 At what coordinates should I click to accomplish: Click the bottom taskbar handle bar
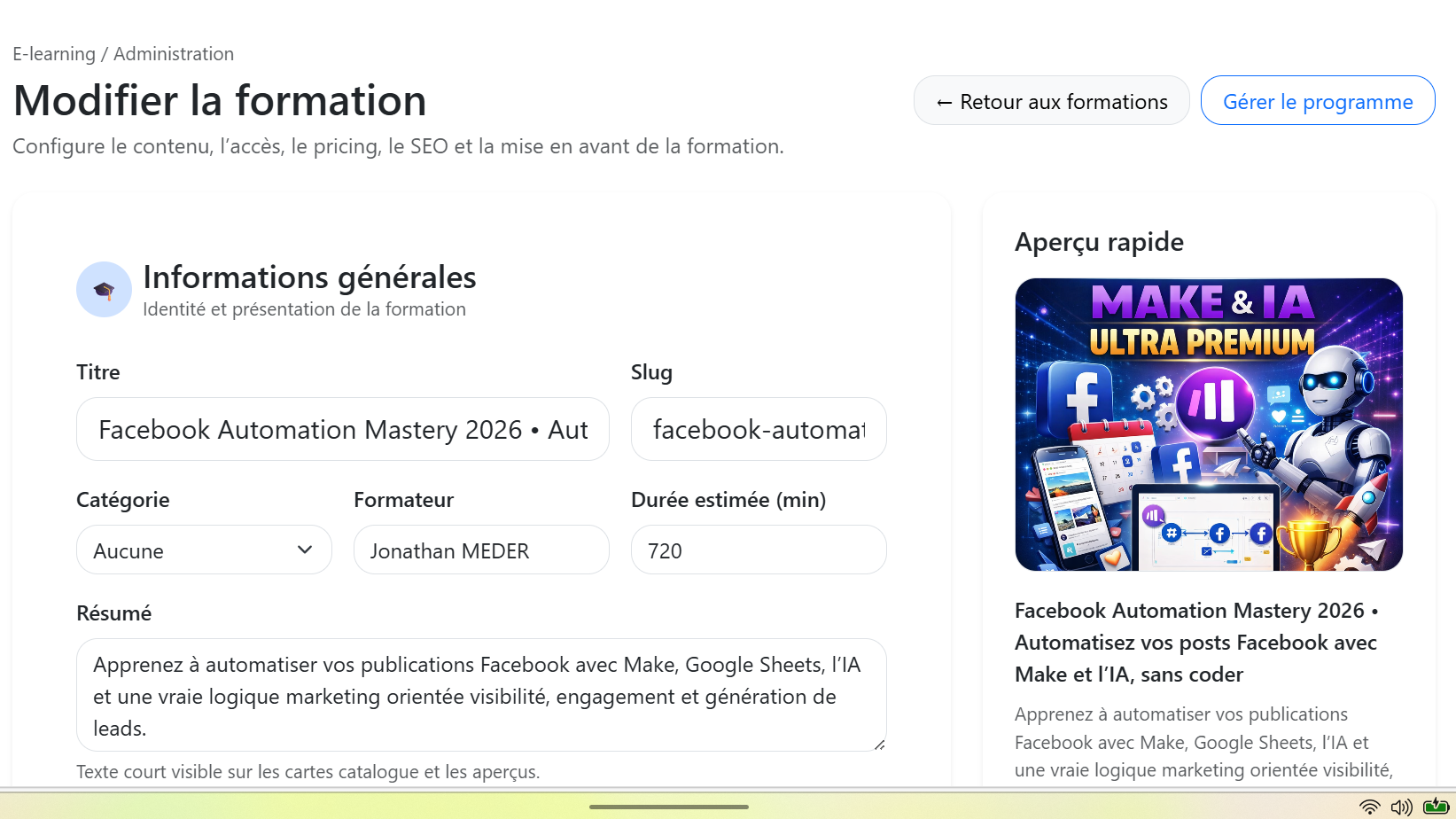(668, 807)
